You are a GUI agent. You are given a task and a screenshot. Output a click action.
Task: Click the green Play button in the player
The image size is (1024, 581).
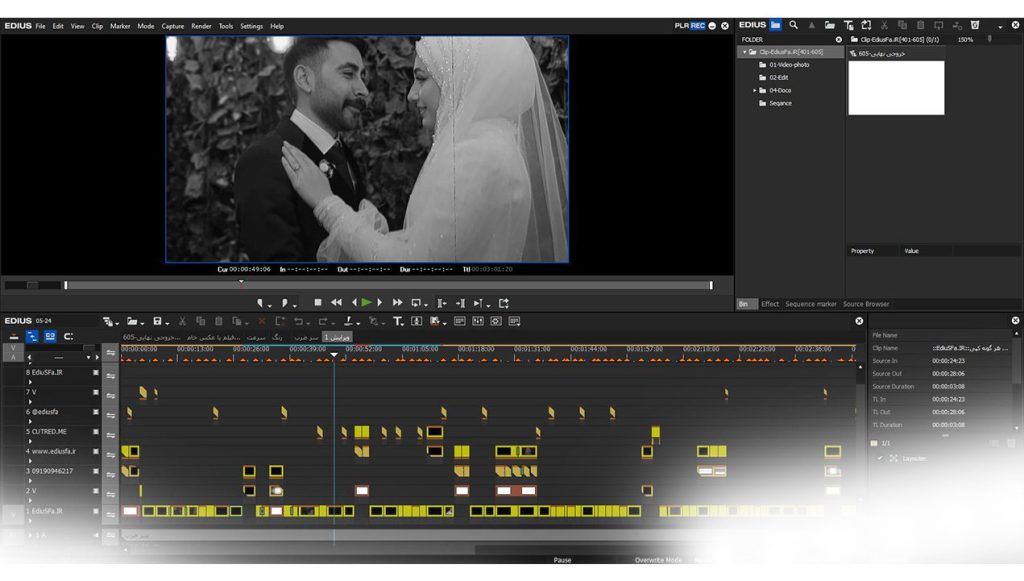366,302
